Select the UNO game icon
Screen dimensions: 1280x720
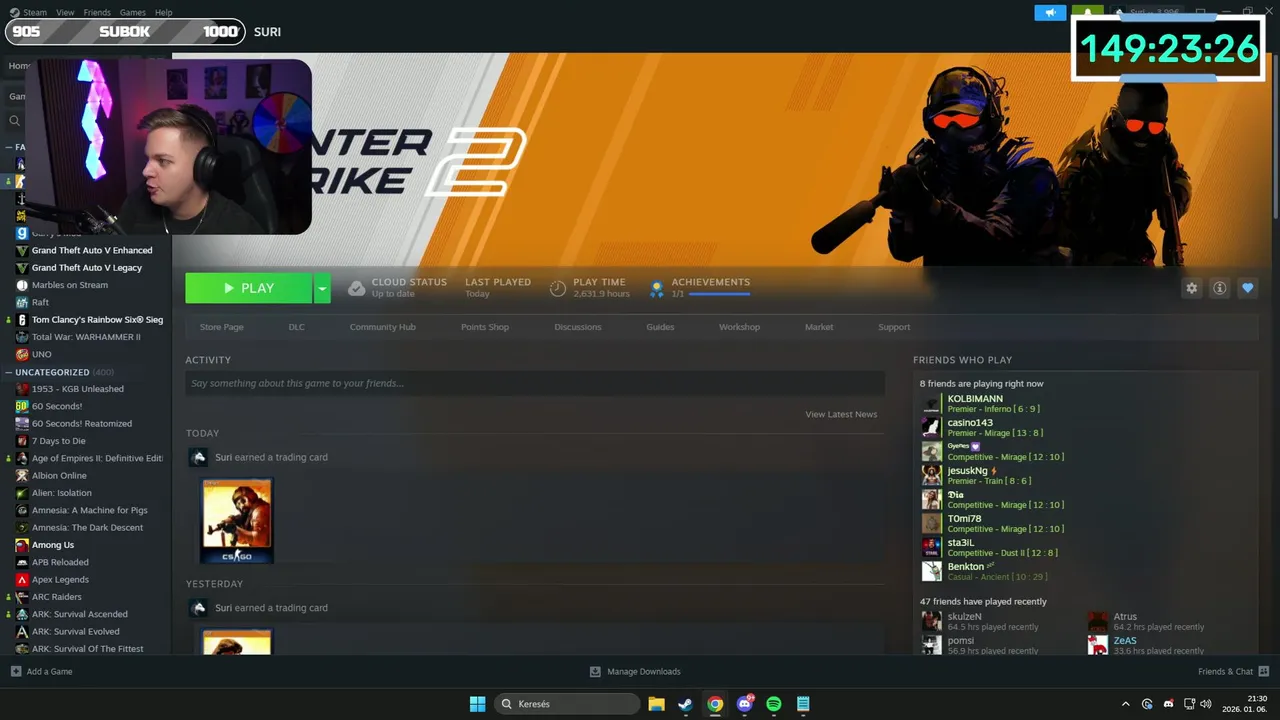pyautogui.click(x=22, y=354)
